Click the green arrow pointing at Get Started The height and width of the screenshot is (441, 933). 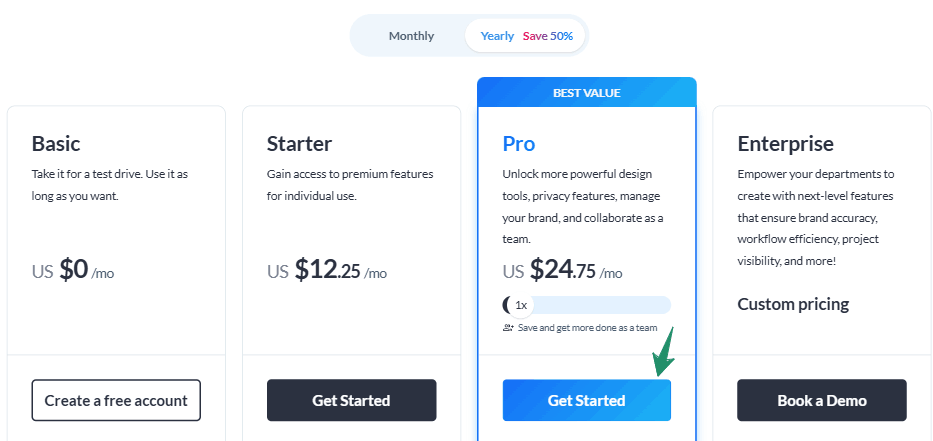pos(663,353)
